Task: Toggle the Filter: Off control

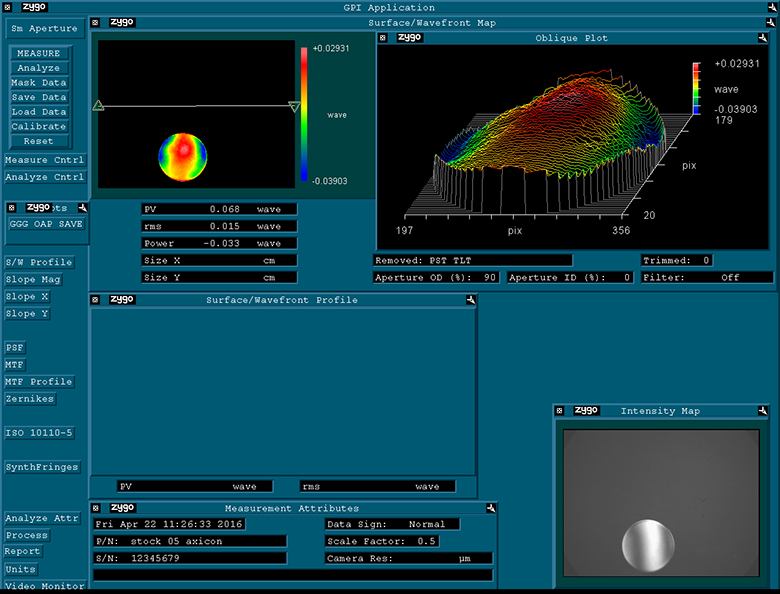Action: point(707,277)
